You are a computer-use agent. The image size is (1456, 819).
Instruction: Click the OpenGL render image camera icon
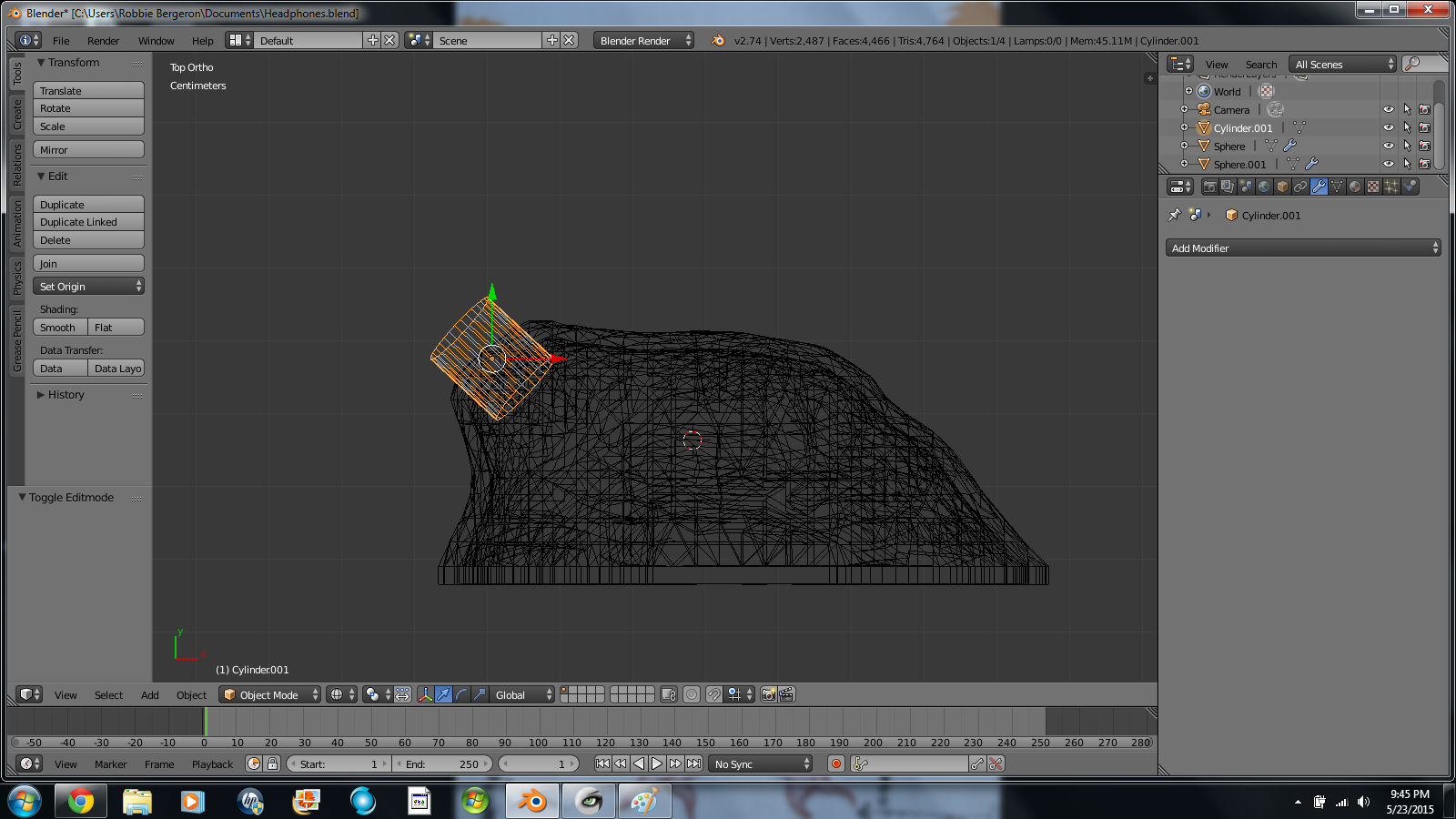tap(768, 694)
